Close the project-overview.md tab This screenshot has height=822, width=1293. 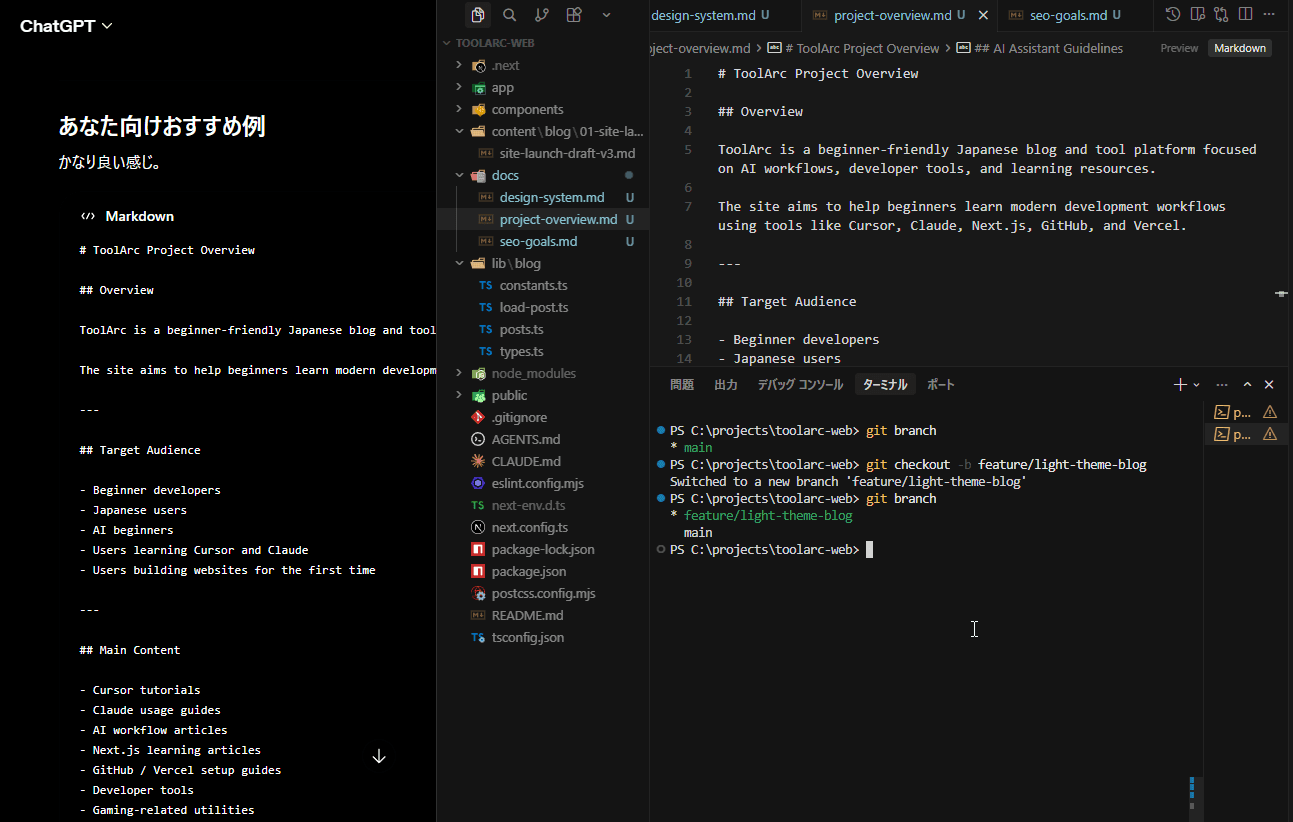click(x=983, y=15)
